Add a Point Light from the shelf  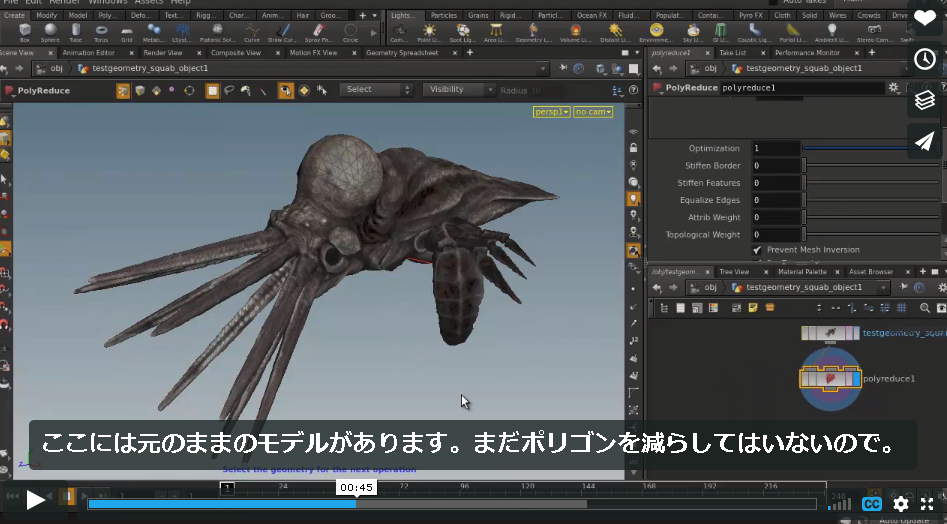(x=429, y=33)
